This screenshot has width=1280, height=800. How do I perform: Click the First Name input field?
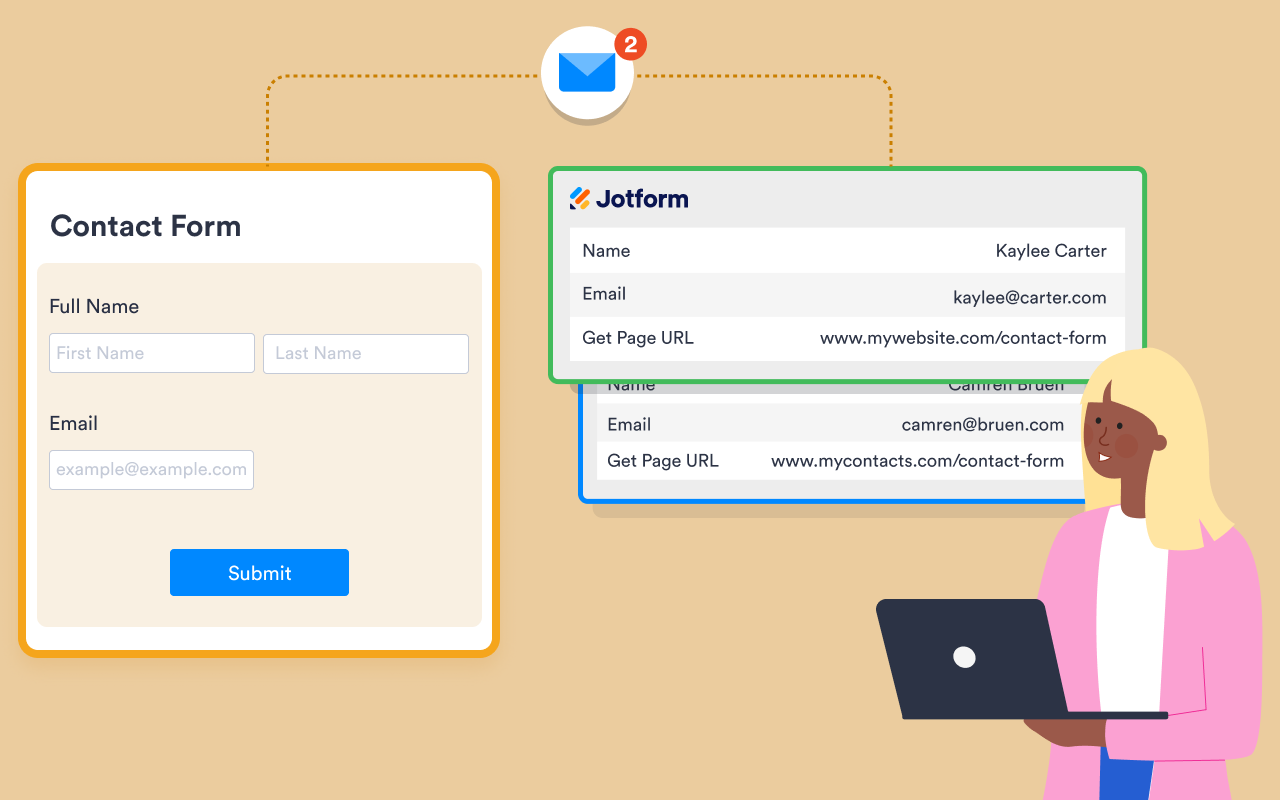pos(151,353)
